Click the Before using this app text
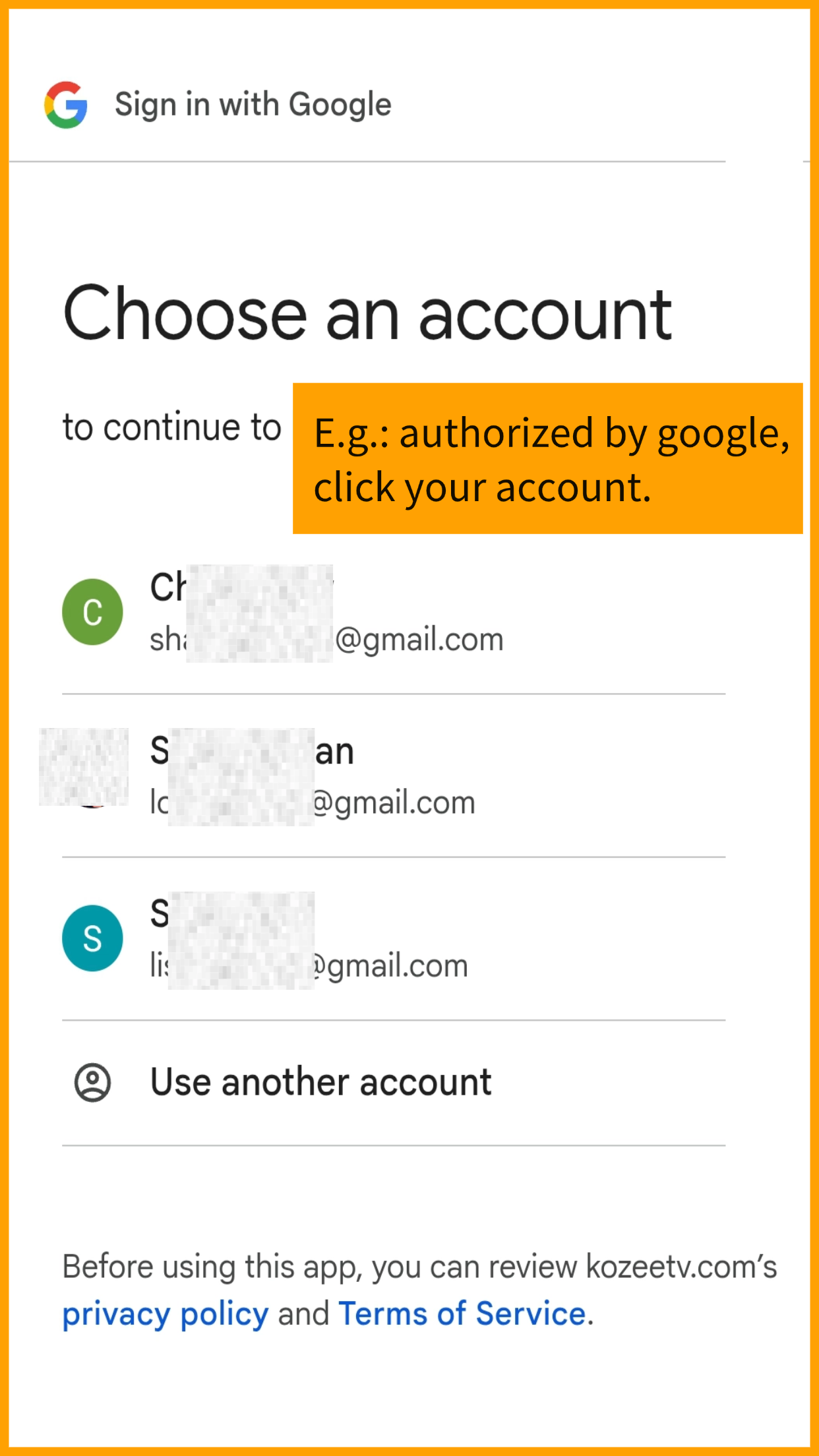The height and width of the screenshot is (1456, 819). tap(211, 1267)
